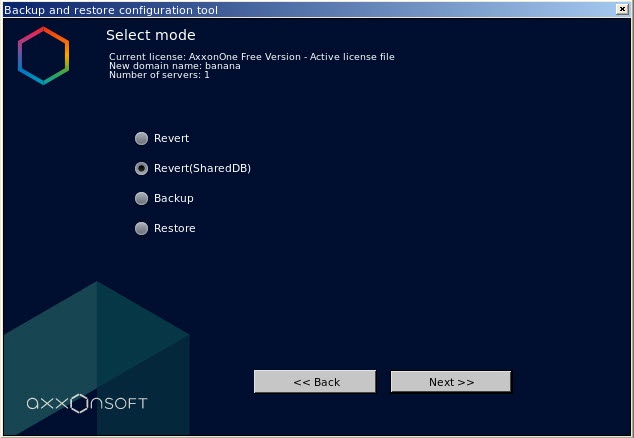Click the Number of servers line
The height and width of the screenshot is (438, 634).
159,75
